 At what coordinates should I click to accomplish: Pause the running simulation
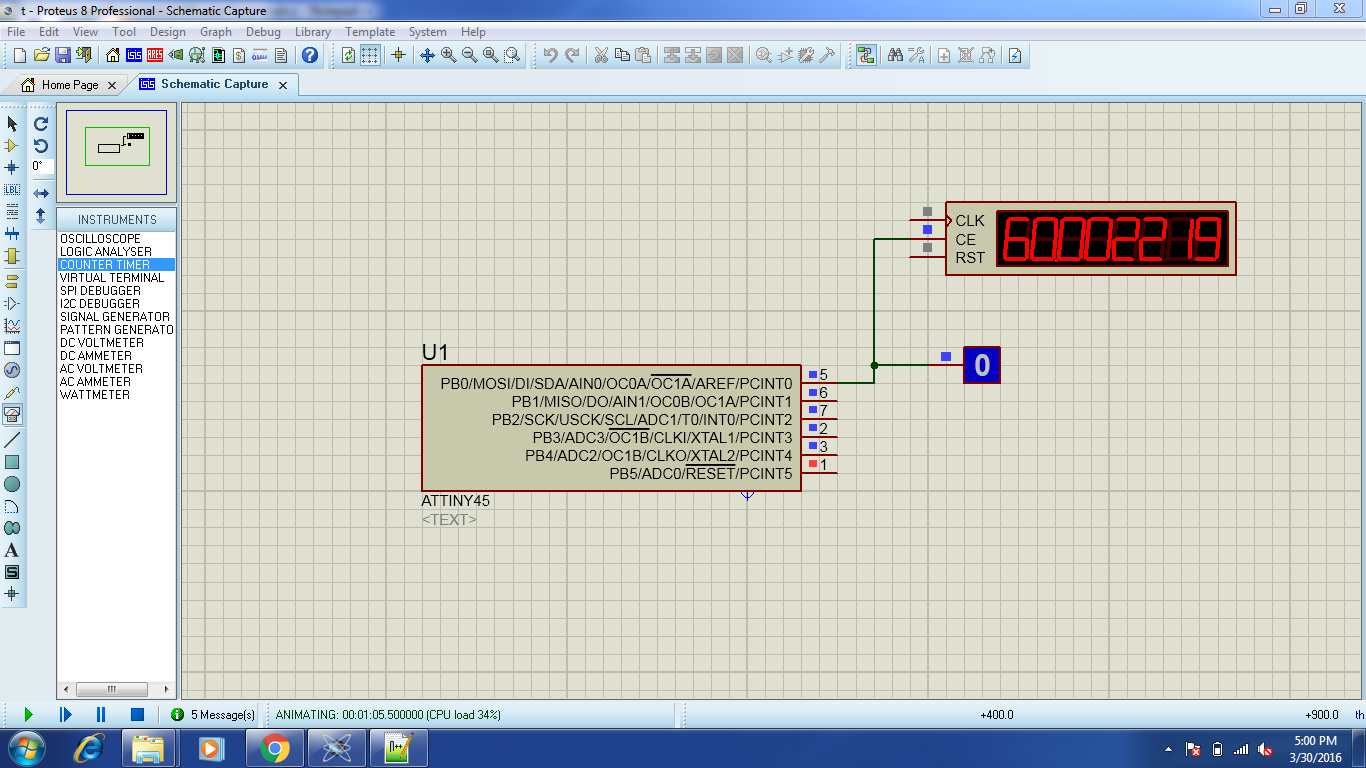pyautogui.click(x=101, y=714)
